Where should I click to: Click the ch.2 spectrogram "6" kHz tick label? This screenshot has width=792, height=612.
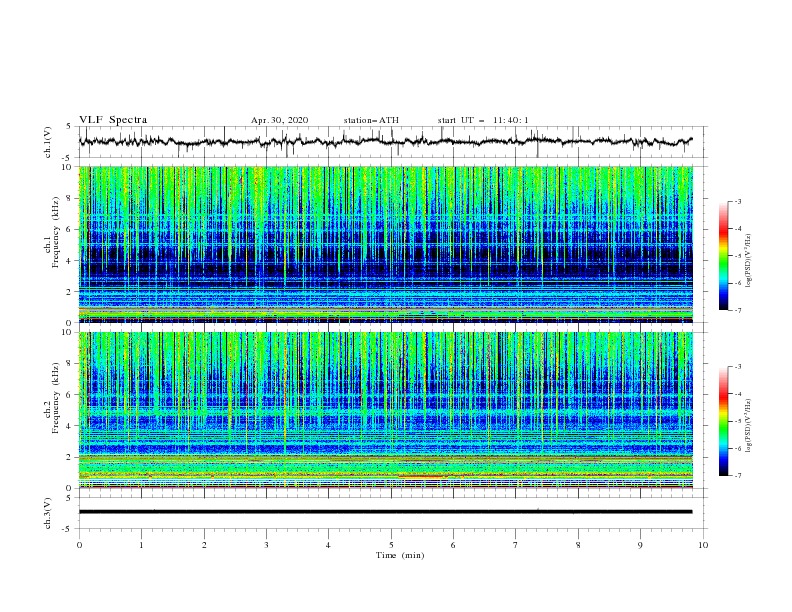coord(70,395)
